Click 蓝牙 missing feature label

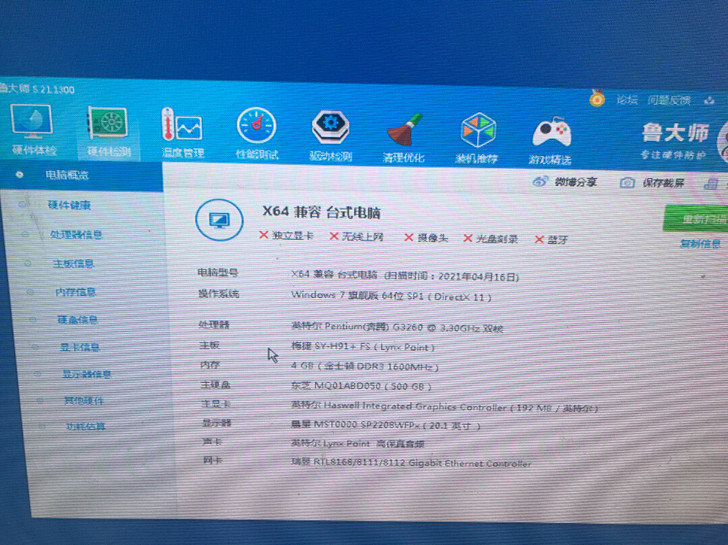[557, 240]
